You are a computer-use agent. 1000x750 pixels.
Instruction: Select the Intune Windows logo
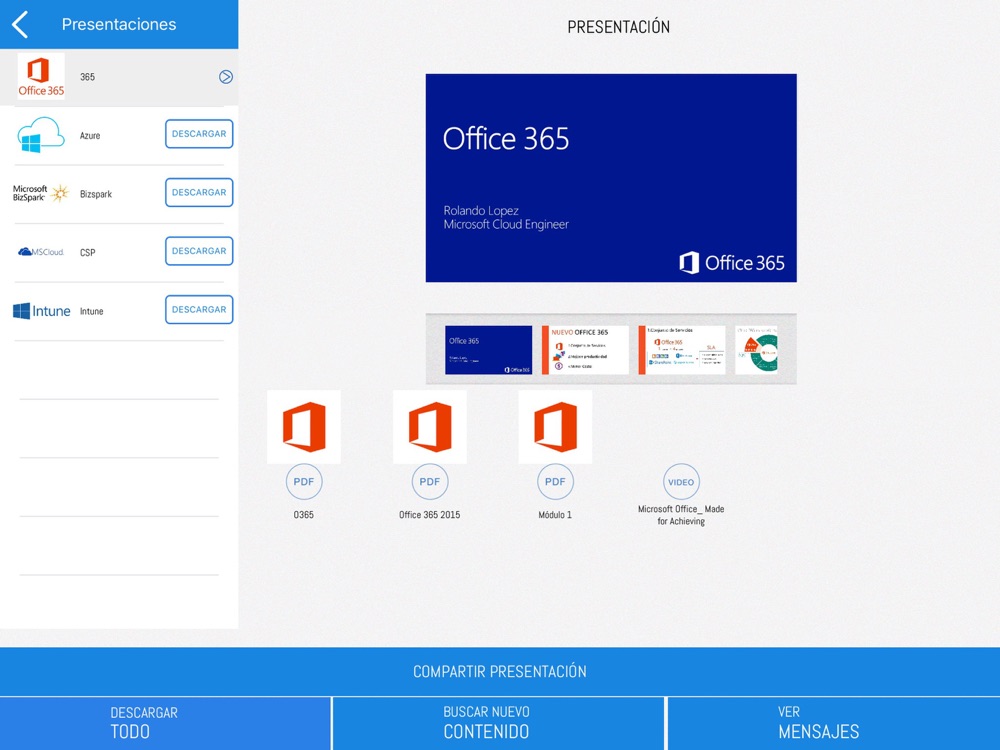click(x=41, y=311)
